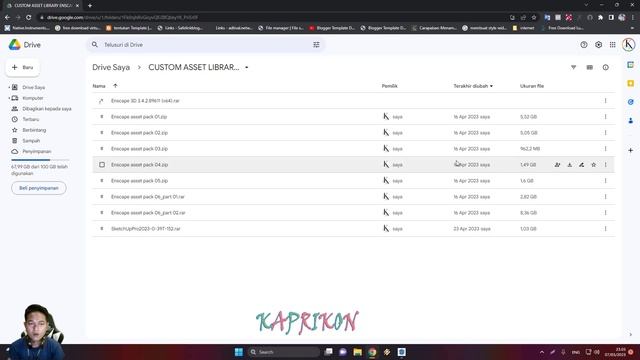The image size is (640, 360).
Task: Open the Google account avatar
Action: [x=629, y=44]
